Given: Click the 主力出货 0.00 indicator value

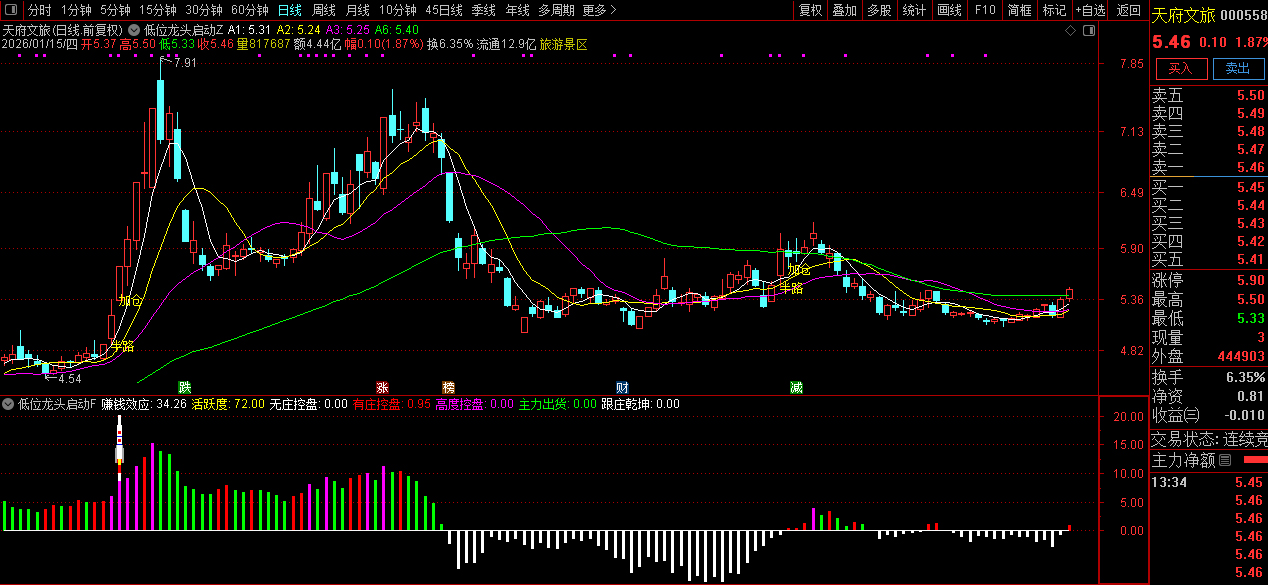Looking at the screenshot, I should [x=556, y=404].
